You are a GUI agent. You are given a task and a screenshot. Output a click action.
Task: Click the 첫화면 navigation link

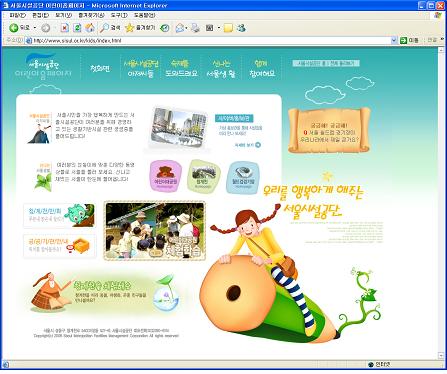tap(100, 69)
